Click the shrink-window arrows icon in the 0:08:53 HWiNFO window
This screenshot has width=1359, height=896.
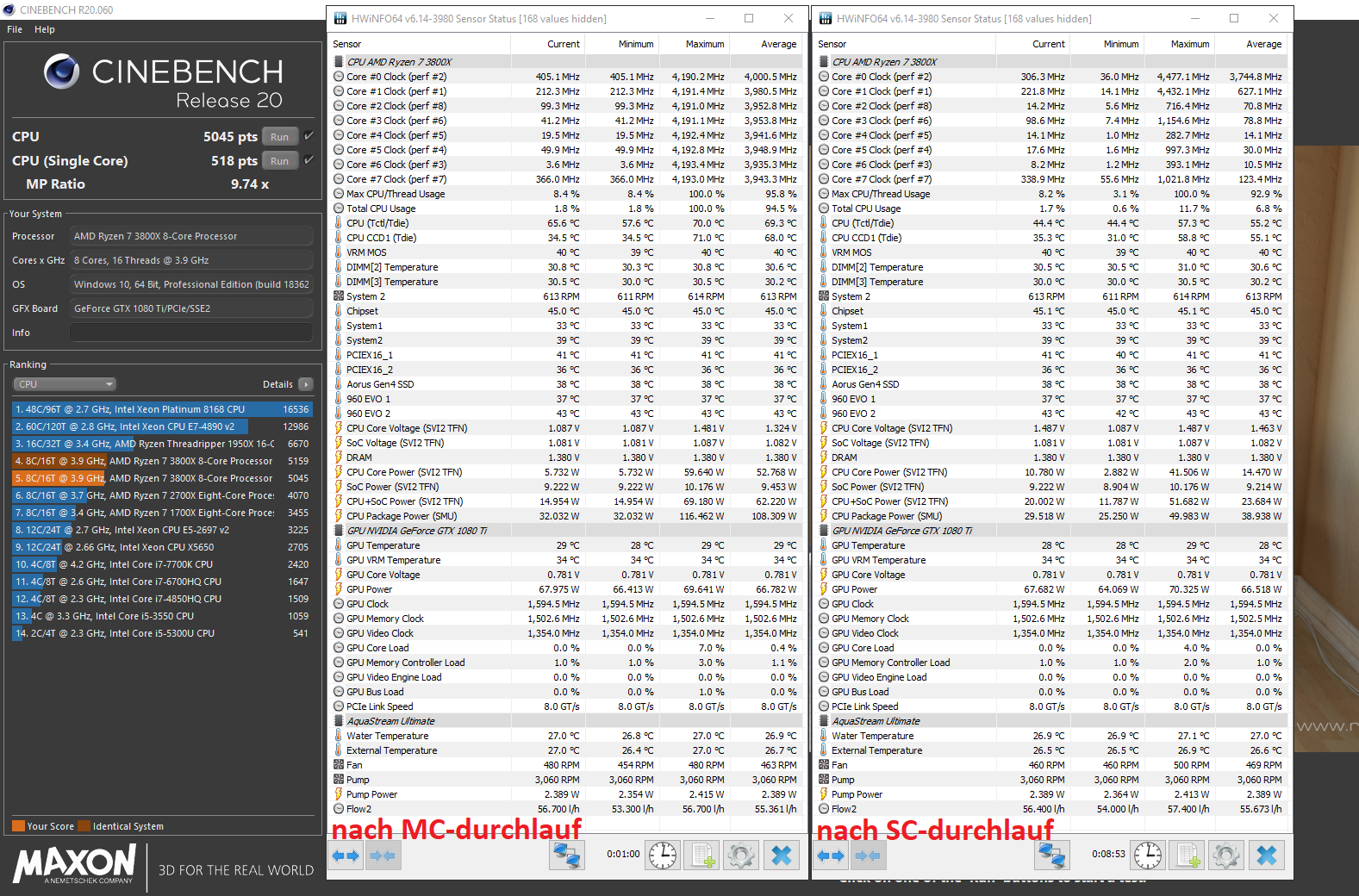click(x=868, y=856)
